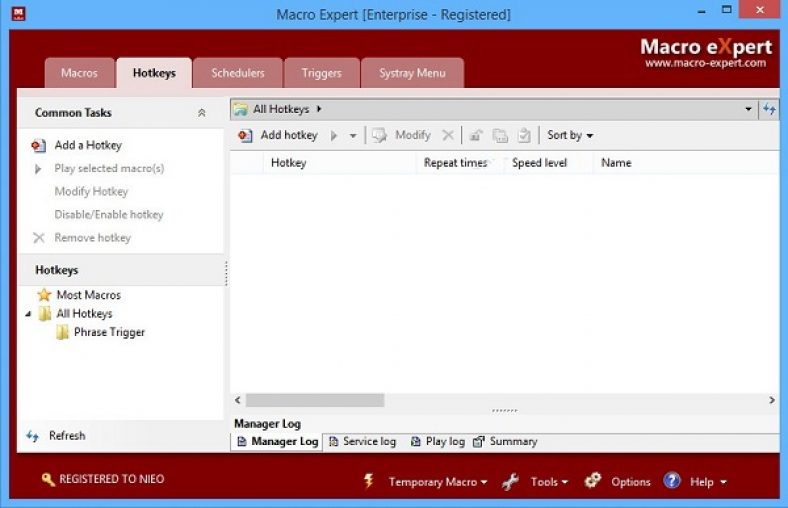The width and height of the screenshot is (788, 508).
Task: Click the REGISTERED TO NIEO key icon
Action: pos(48,480)
